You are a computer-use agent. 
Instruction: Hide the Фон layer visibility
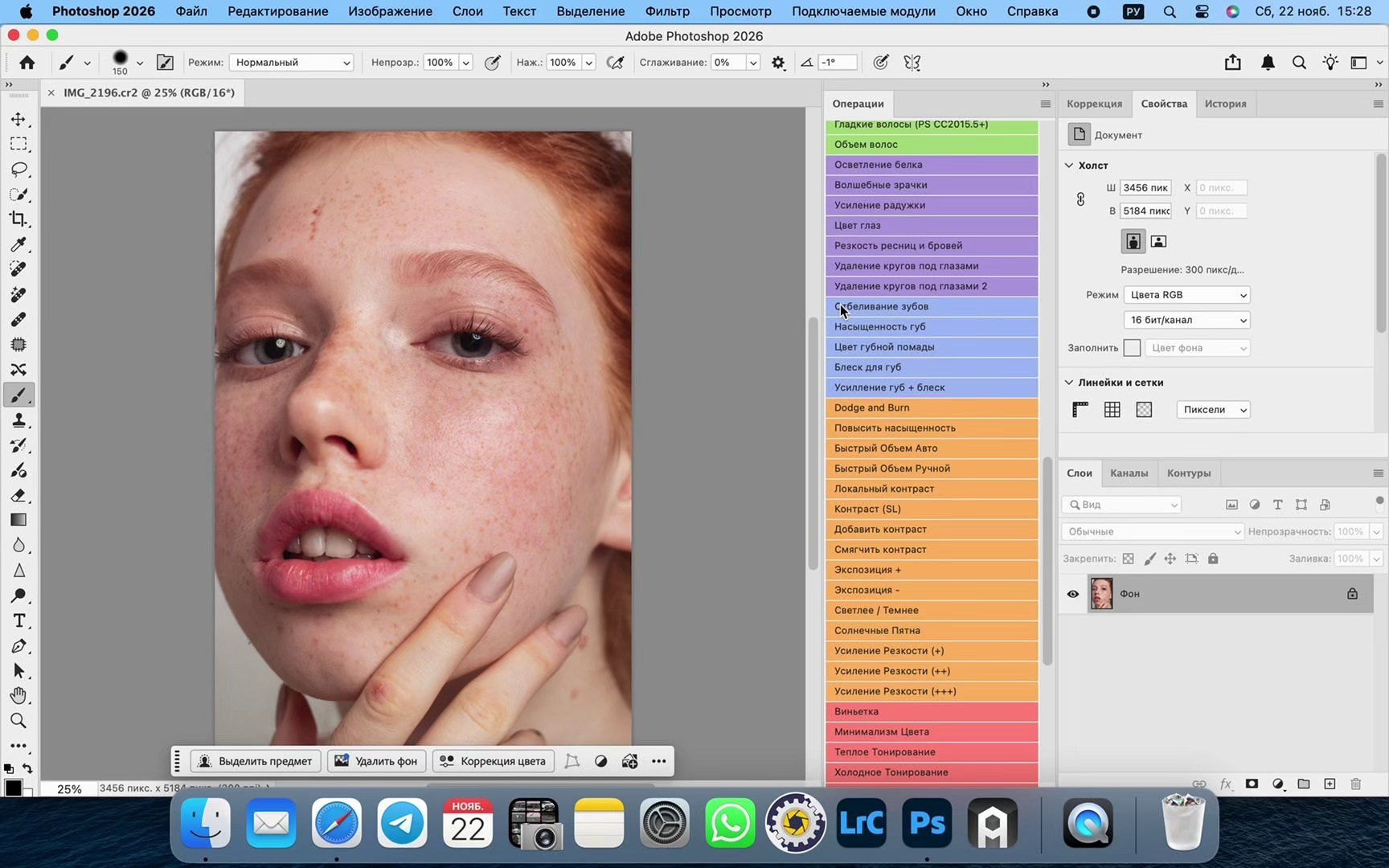[x=1073, y=594]
